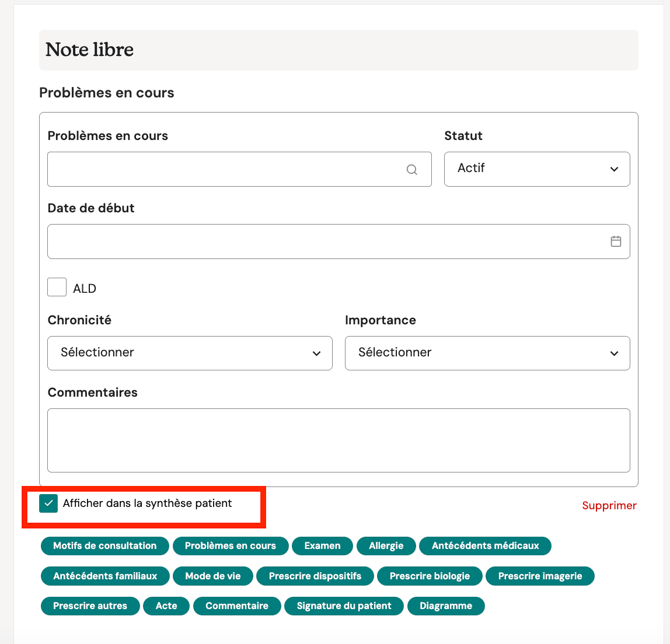Viewport: 670px width, 644px height.
Task: Open the Statut dropdown
Action: pos(537,169)
